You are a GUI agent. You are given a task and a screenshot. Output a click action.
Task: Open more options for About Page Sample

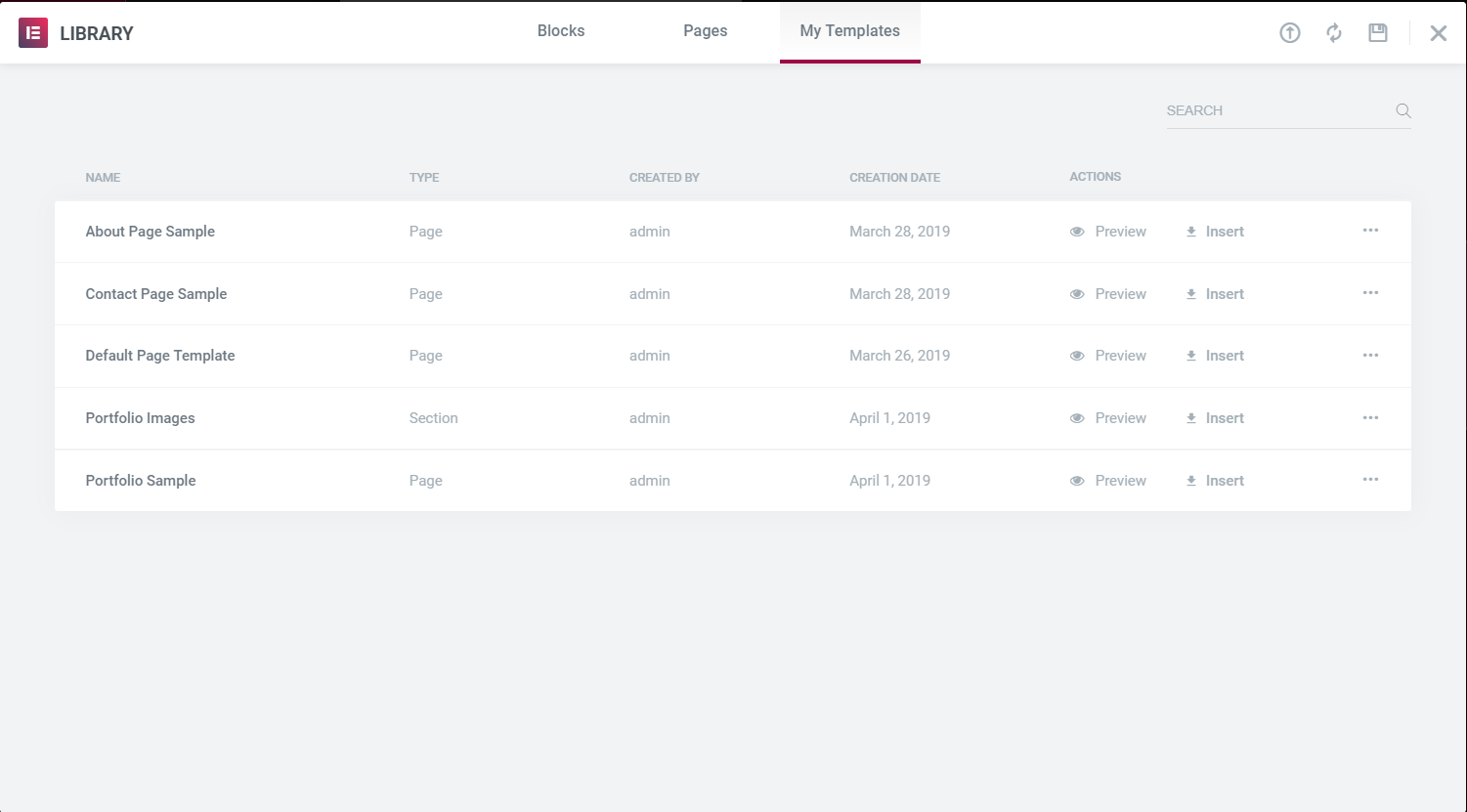[1370, 231]
